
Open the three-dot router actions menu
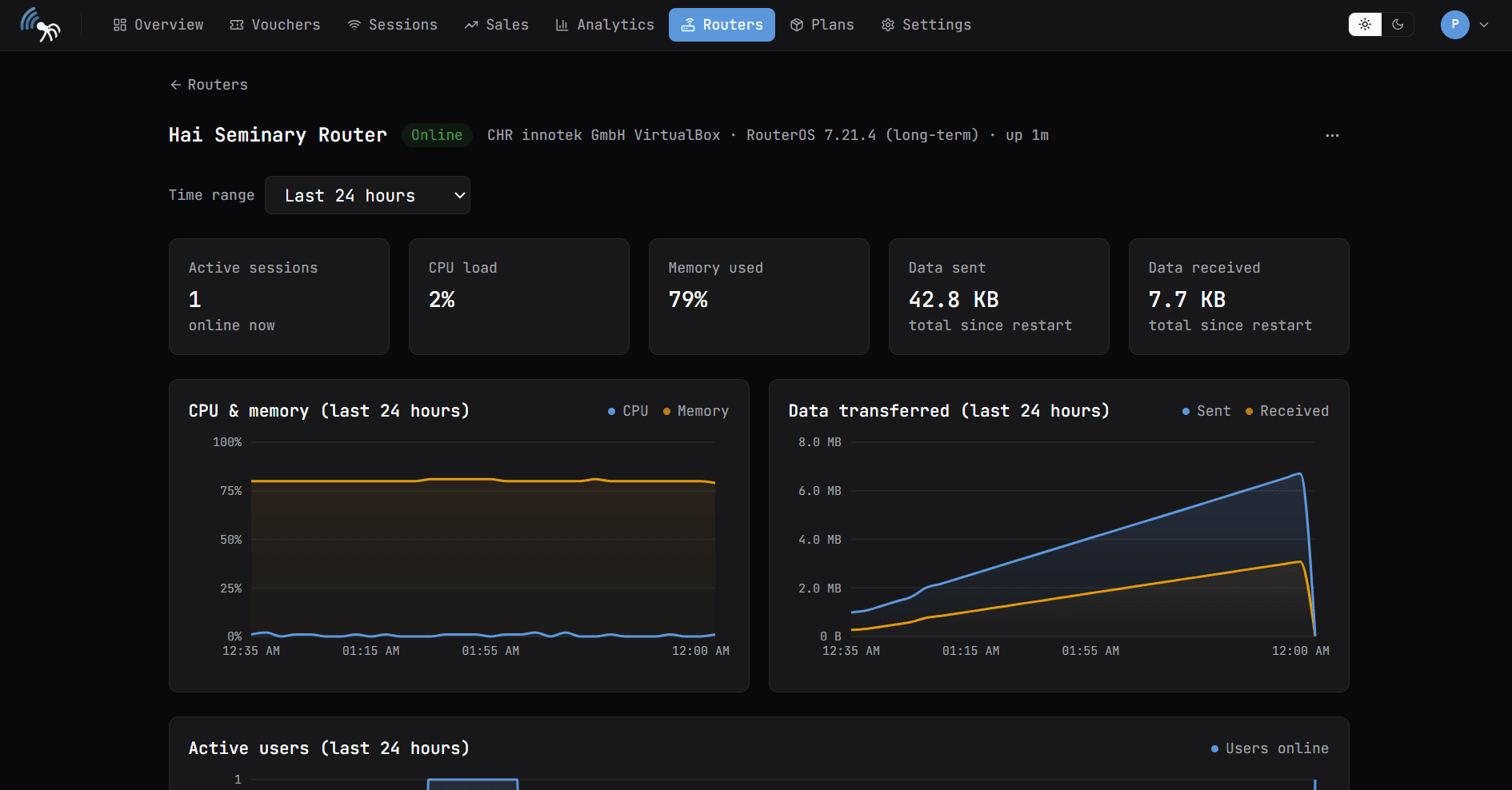[x=1332, y=135]
